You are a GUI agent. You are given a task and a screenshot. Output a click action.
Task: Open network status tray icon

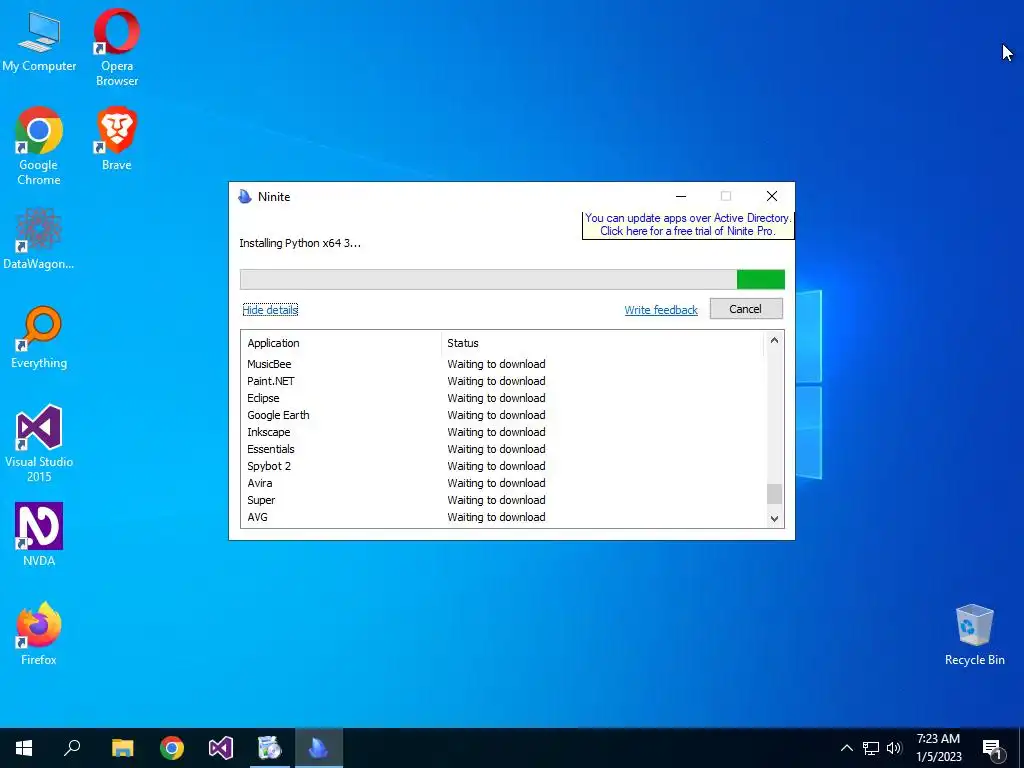tap(871, 748)
